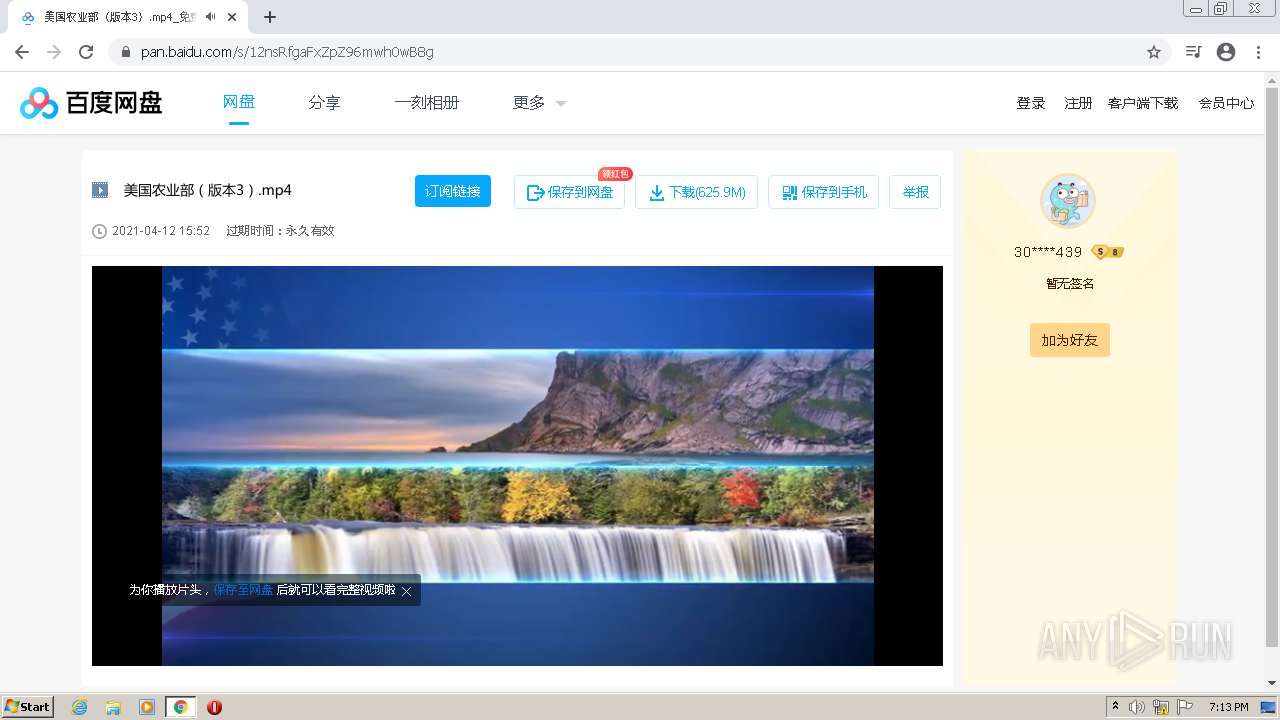Click the 加为好友 button
The image size is (1280, 720).
pyautogui.click(x=1070, y=340)
